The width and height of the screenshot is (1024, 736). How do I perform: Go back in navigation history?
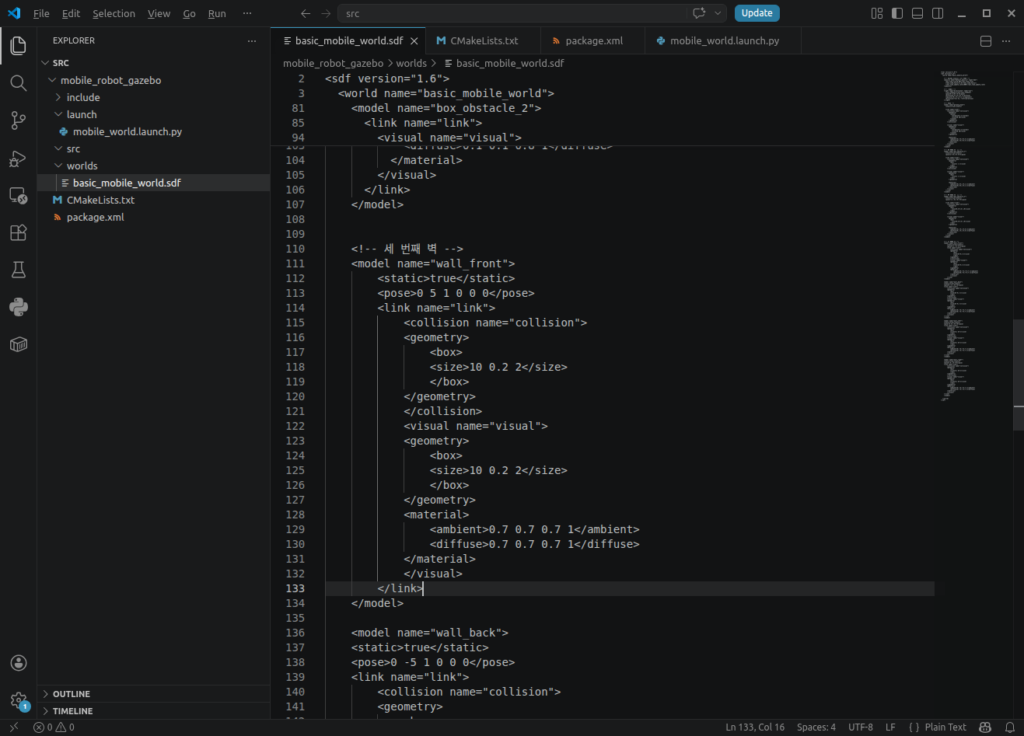305,13
